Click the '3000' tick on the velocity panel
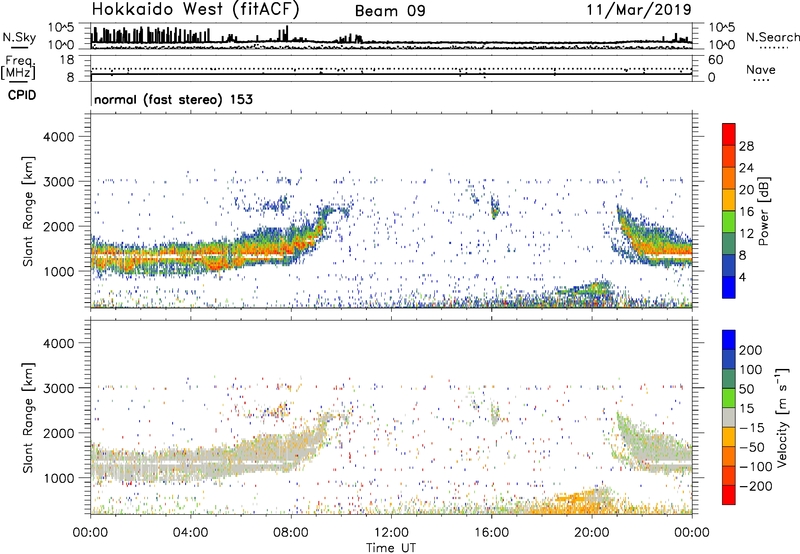Viewport: 800px width, 554px height. point(59,388)
